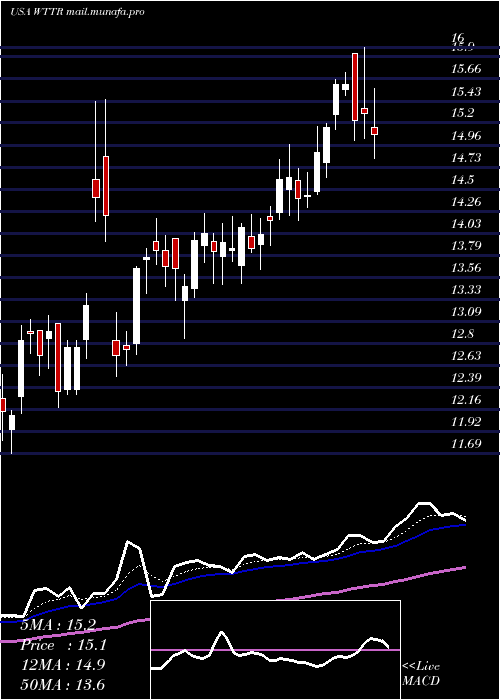Click the 11.92 price axis label
Image resolution: width=500 pixels, height=700 pixels.
pos(467,421)
